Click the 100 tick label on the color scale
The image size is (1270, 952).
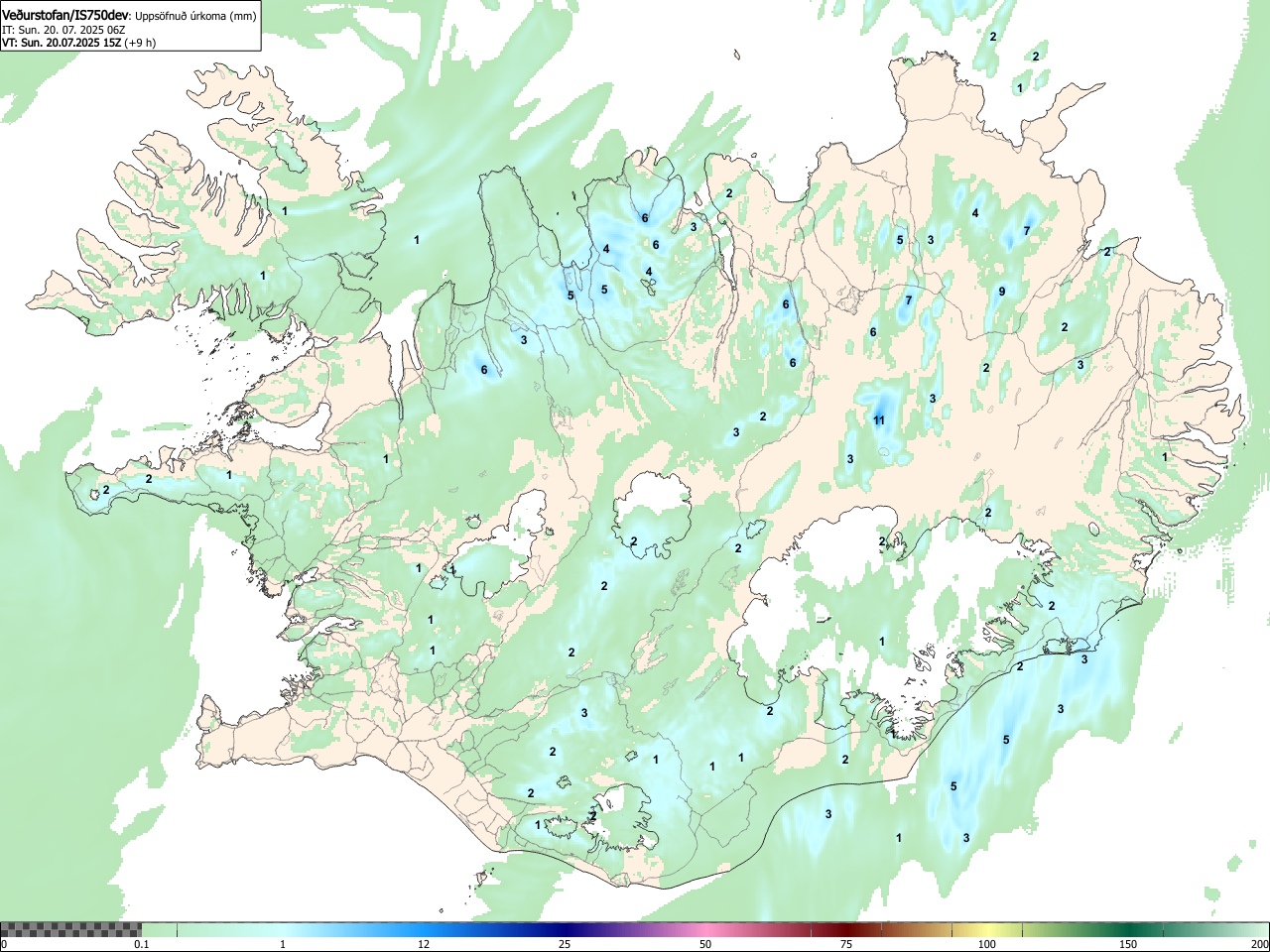[x=987, y=944]
